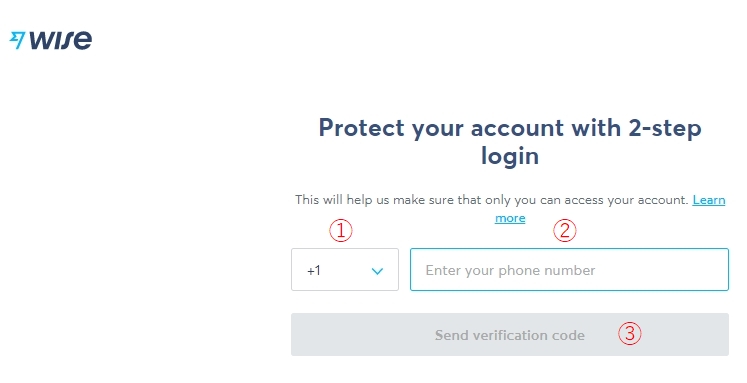Click the blue chevron arrow icon
This screenshot has height=383, width=747.
tap(377, 271)
